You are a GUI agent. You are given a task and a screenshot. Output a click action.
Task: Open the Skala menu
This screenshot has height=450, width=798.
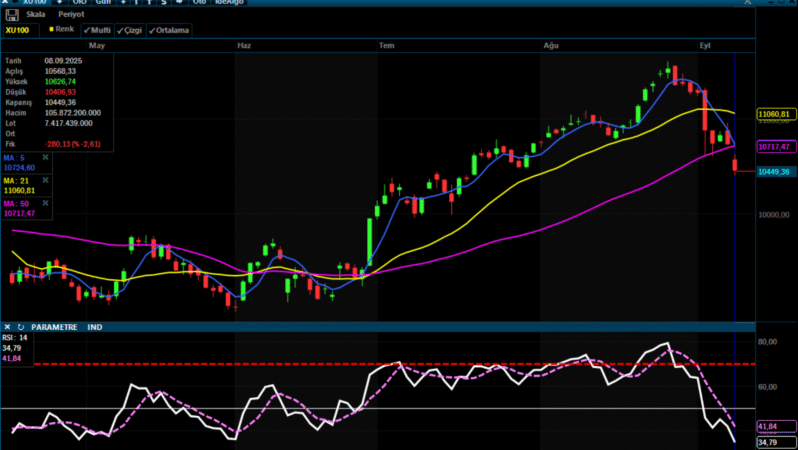tap(35, 15)
